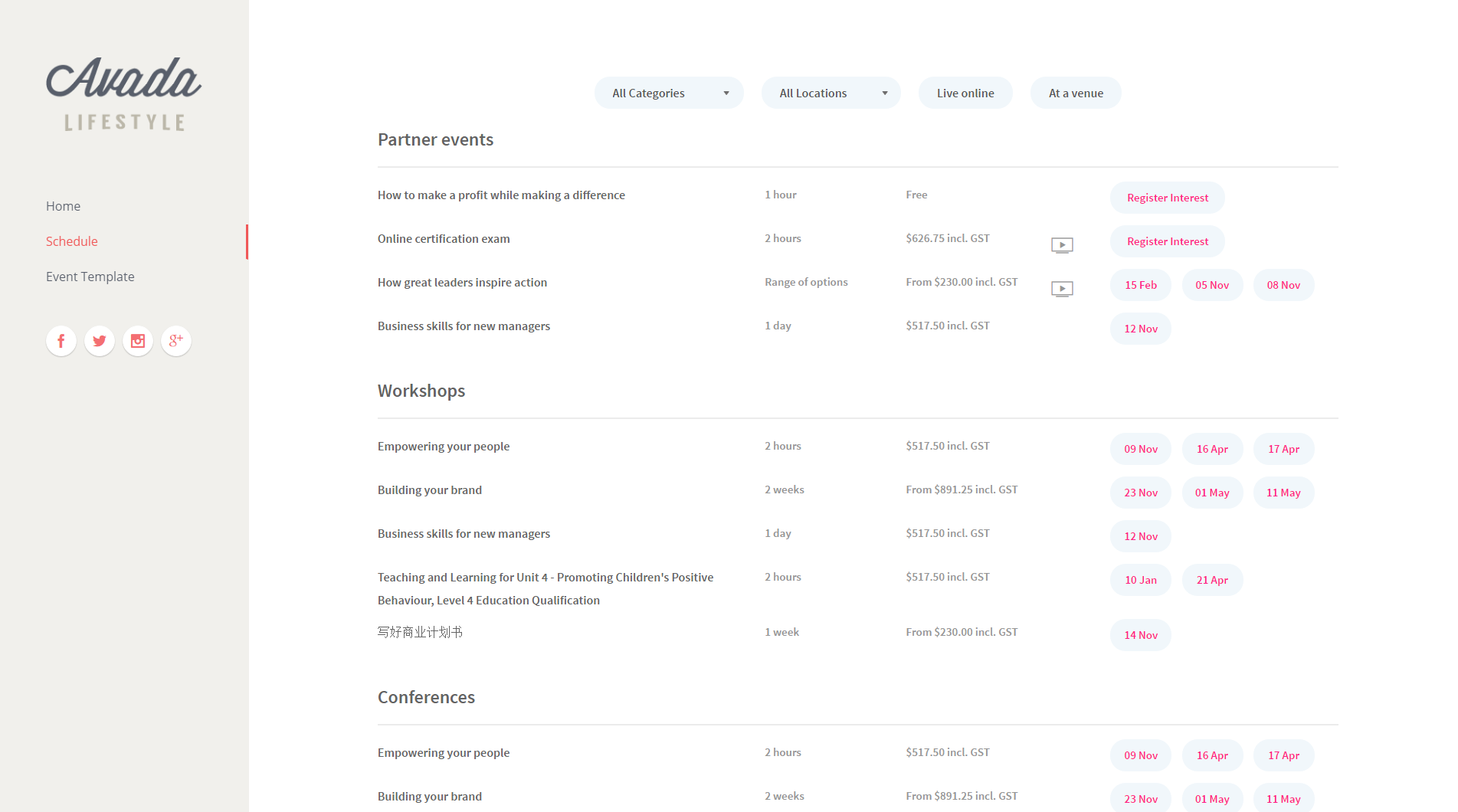This screenshot has height=812, width=1458.
Task: Select 10 Jan for Teaching and Learning Unit 4
Action: (x=1141, y=580)
